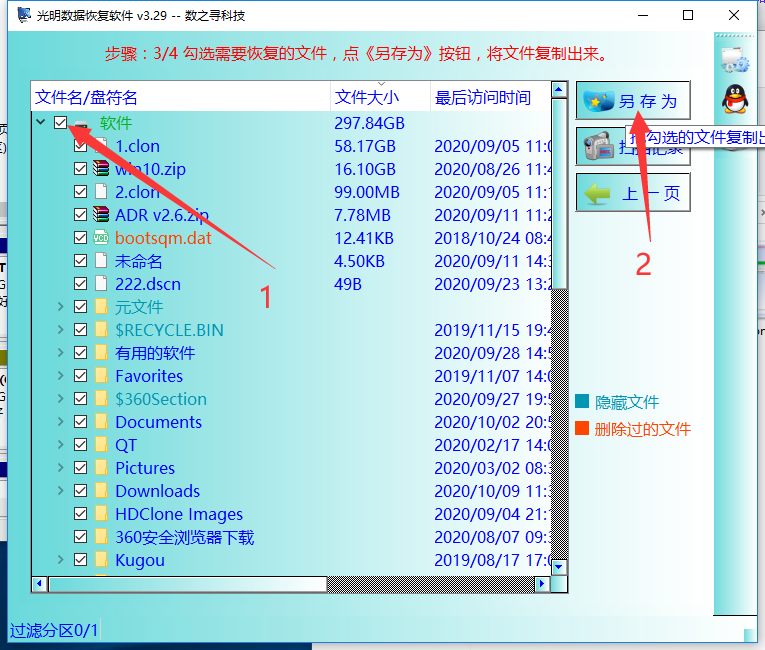Click the archive icon of ADR v2.6.zip
This screenshot has height=650, width=765.
click(x=101, y=214)
